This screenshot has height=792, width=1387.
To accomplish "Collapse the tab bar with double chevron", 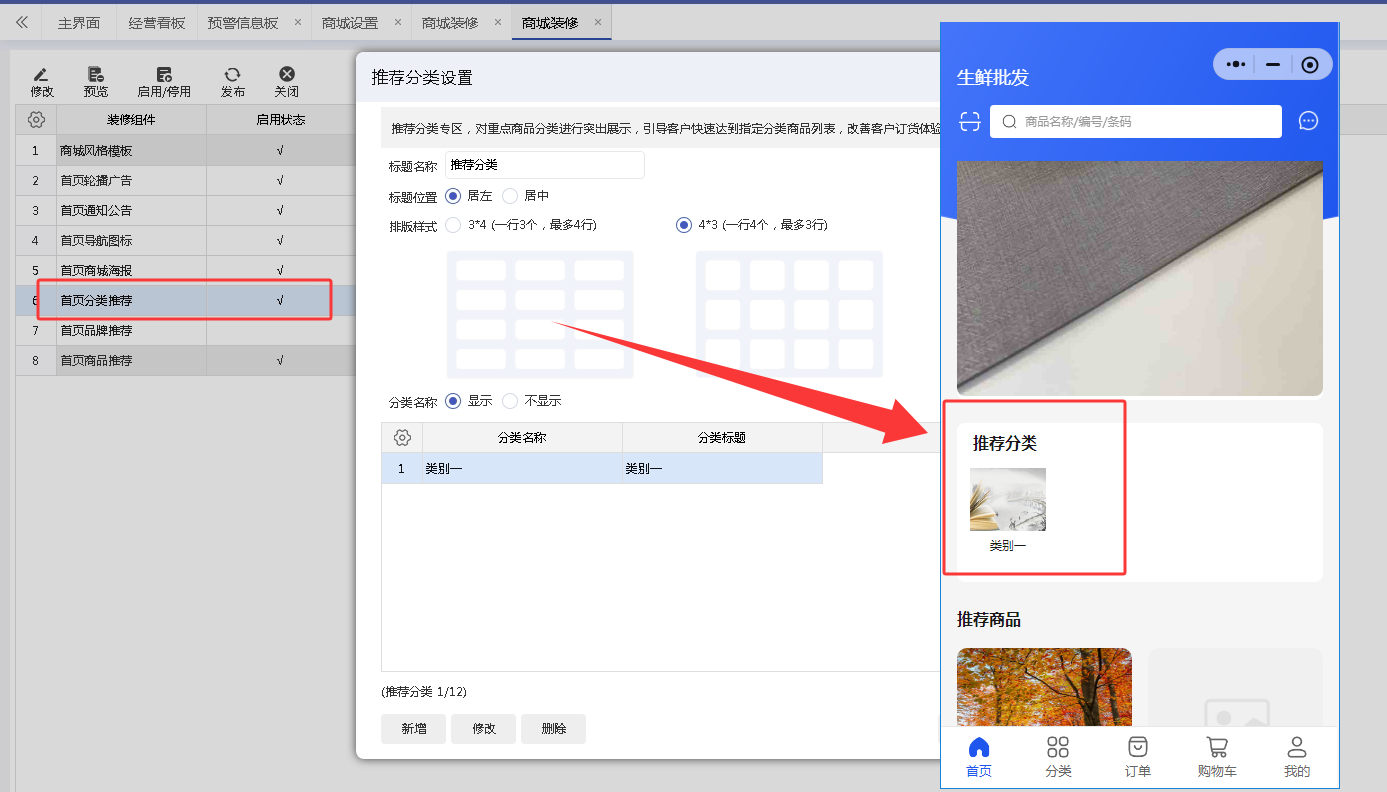I will [x=22, y=22].
